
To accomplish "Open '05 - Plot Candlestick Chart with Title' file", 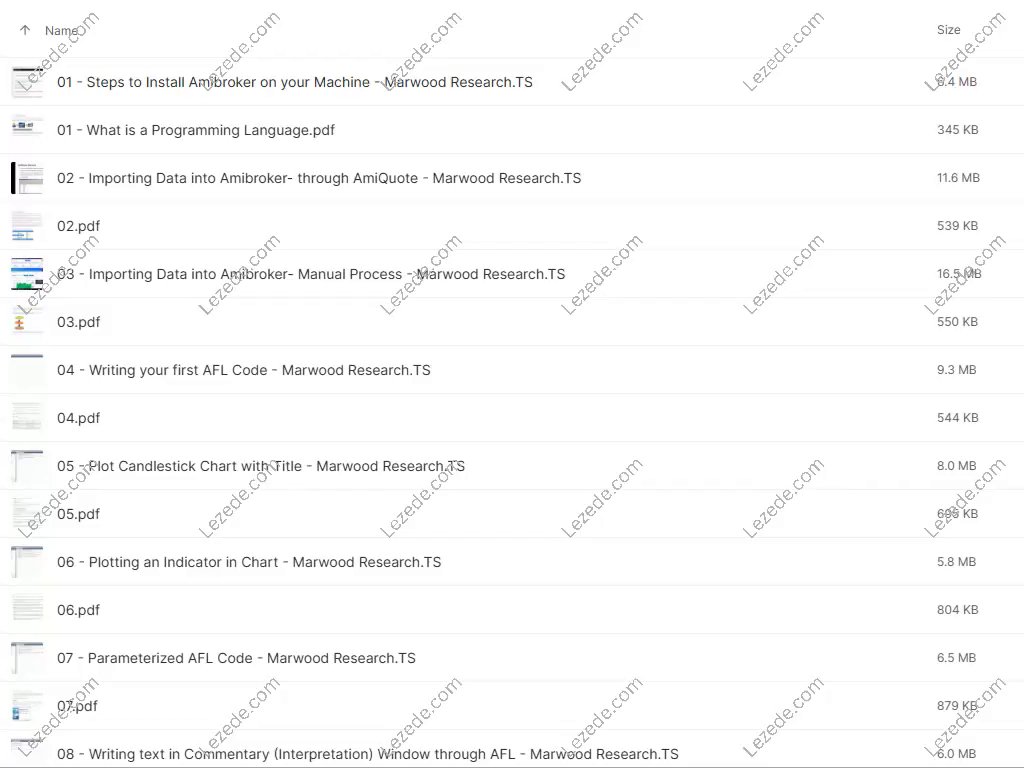I will (261, 466).
